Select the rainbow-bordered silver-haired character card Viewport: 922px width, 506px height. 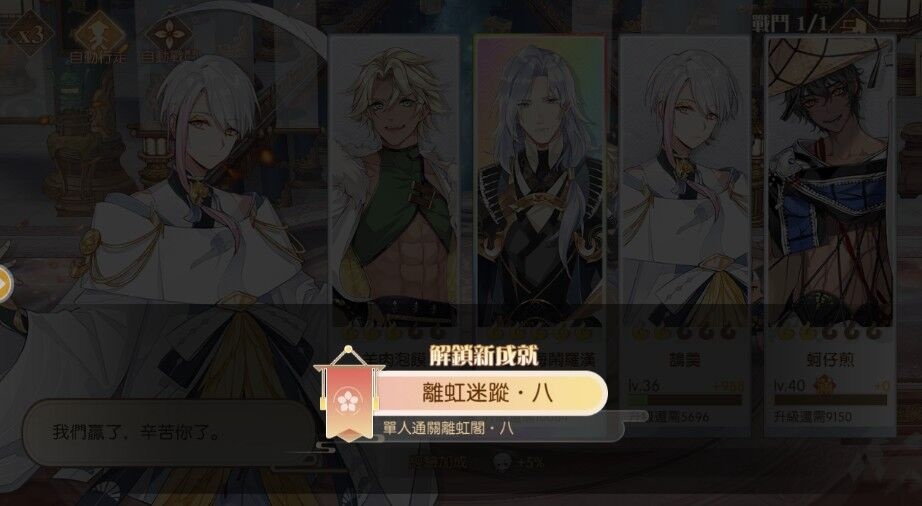[539, 180]
